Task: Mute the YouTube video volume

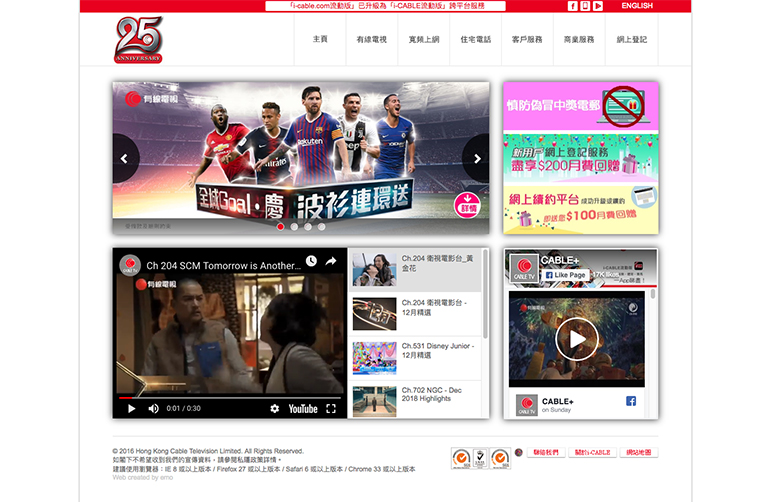Action: tap(154, 408)
